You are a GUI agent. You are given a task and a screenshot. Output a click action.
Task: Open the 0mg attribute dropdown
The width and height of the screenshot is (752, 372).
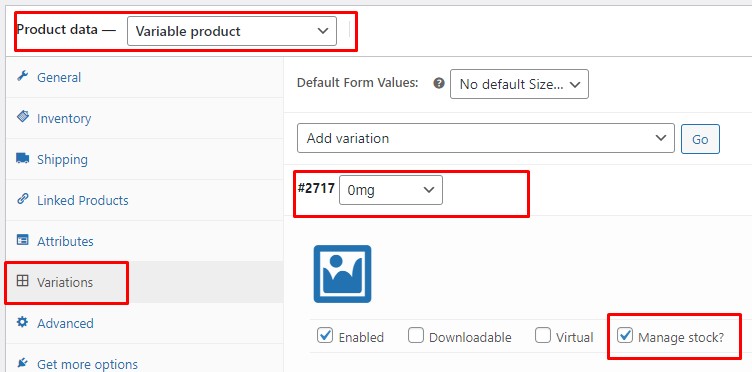click(x=391, y=190)
